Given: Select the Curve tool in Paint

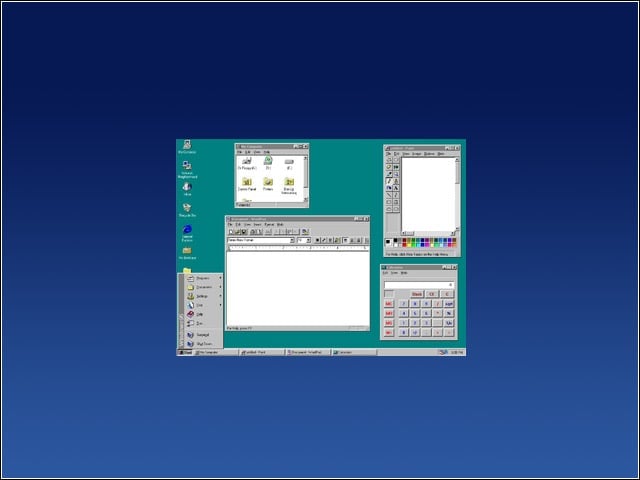Looking at the screenshot, I should pos(396,195).
